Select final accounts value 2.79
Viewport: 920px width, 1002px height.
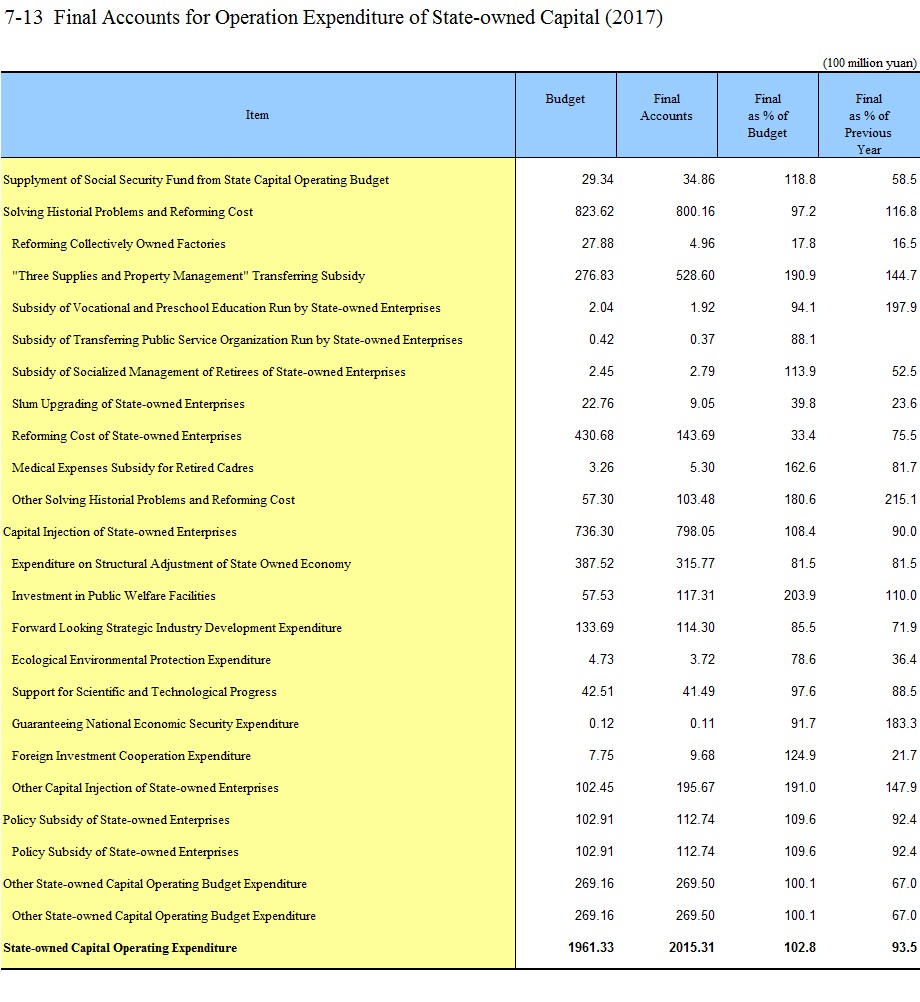click(702, 371)
